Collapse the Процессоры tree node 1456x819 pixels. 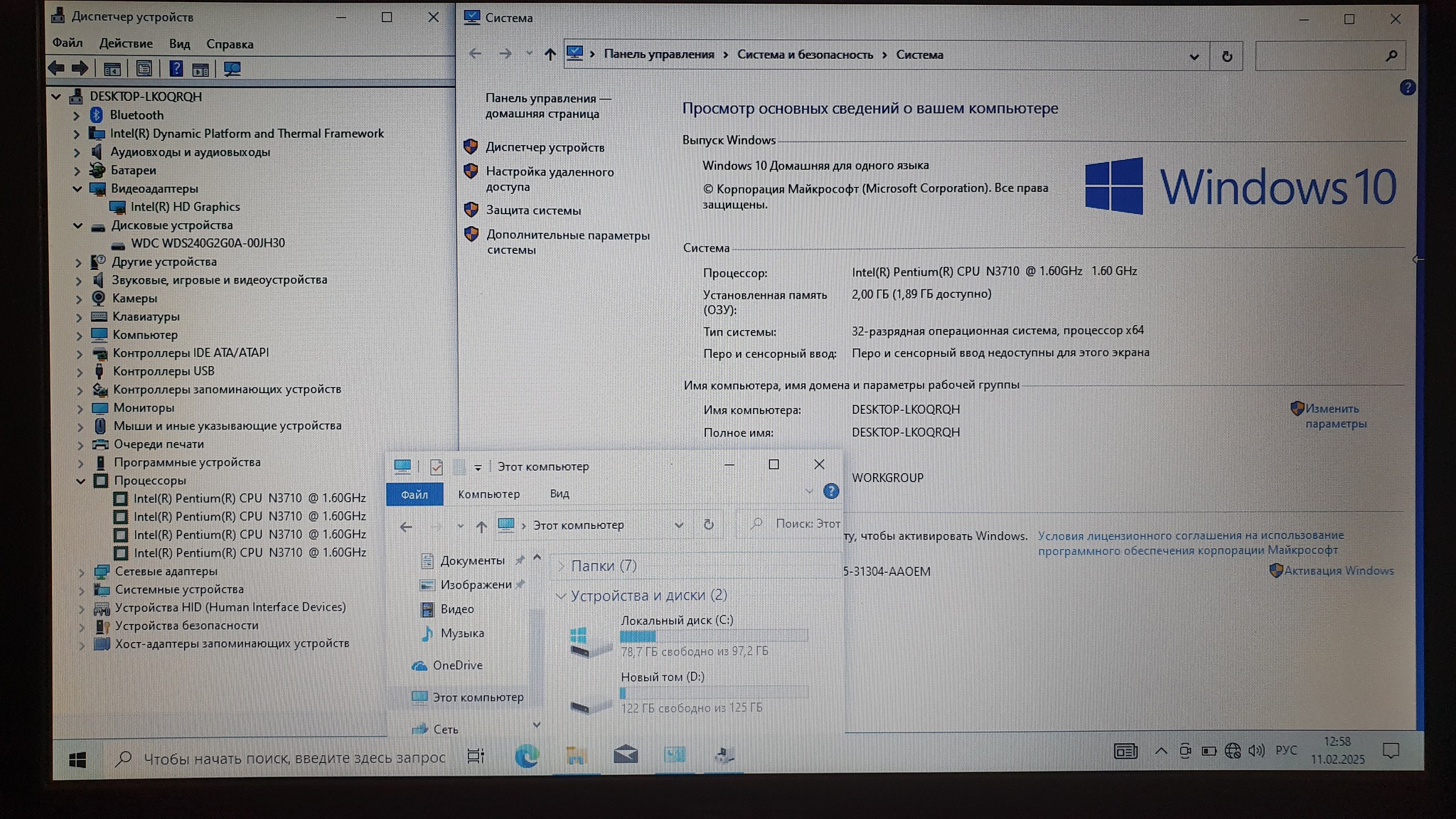coord(80,481)
